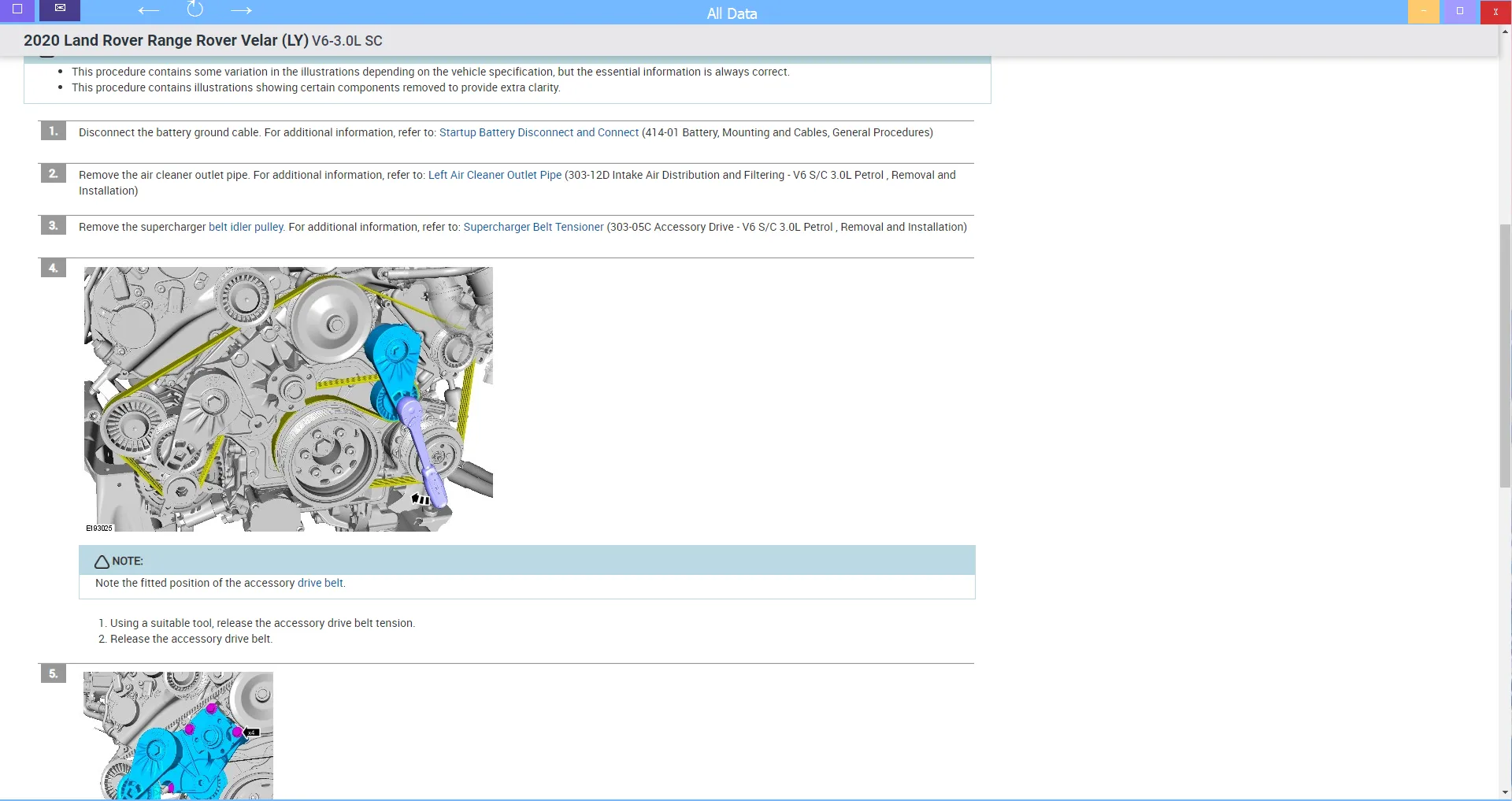Open Supercharger Belt Tensioner link
Screen dimensions: 1512x801
533,227
